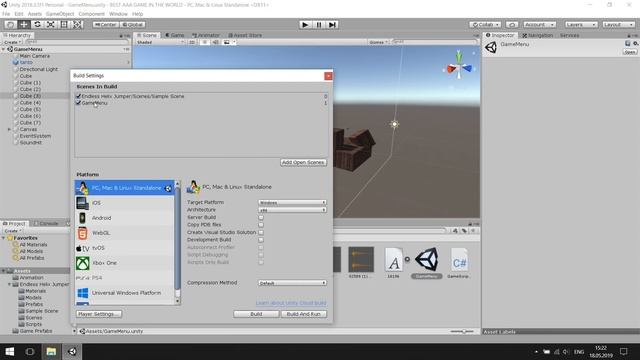This screenshot has height=360, width=640.
Task: Select Directional Light in Hierarchy
Action: click(x=39, y=69)
